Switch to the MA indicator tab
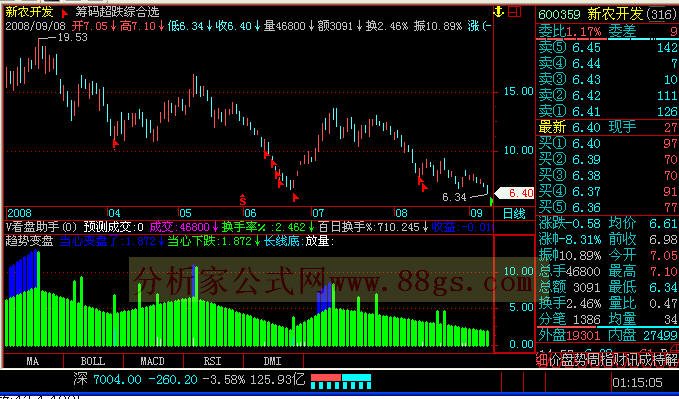The width and height of the screenshot is (679, 399). pyautogui.click(x=33, y=361)
